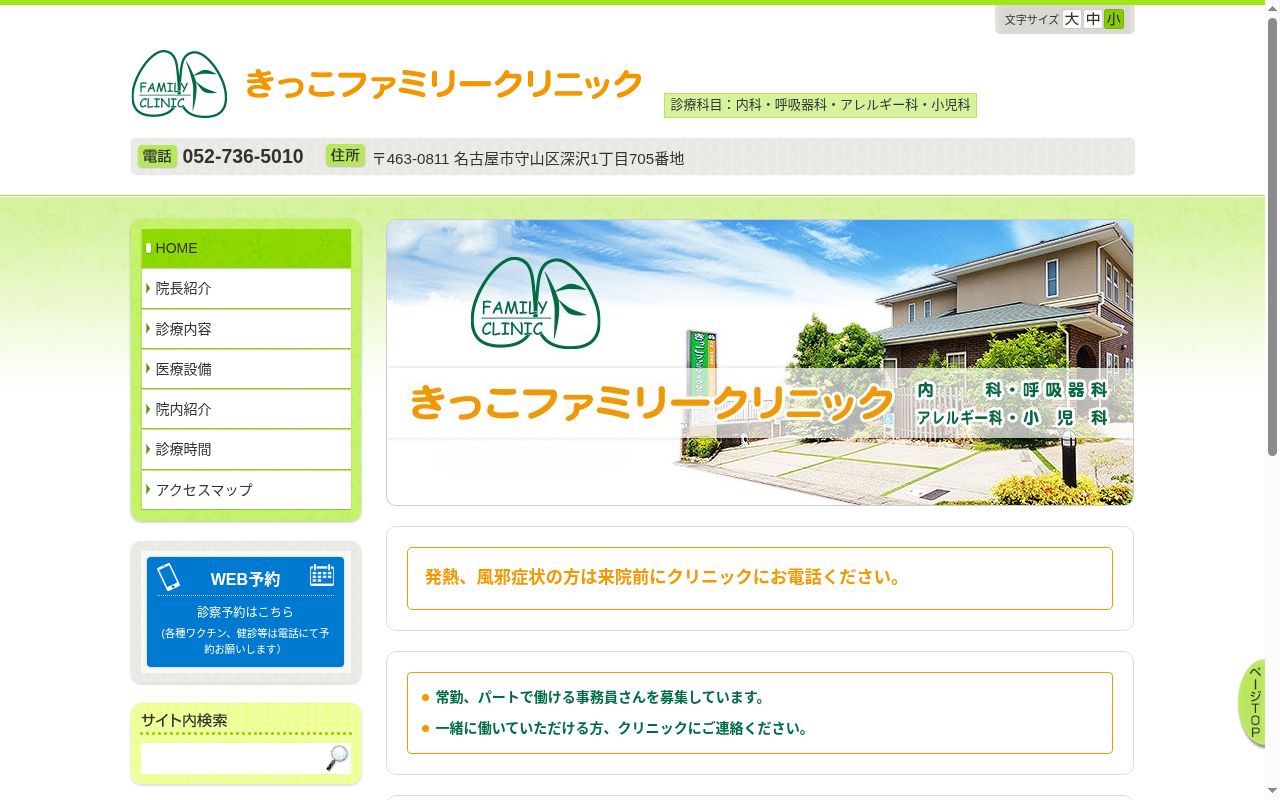
Task: Click the 文字サイズ label
Action: 1031,19
